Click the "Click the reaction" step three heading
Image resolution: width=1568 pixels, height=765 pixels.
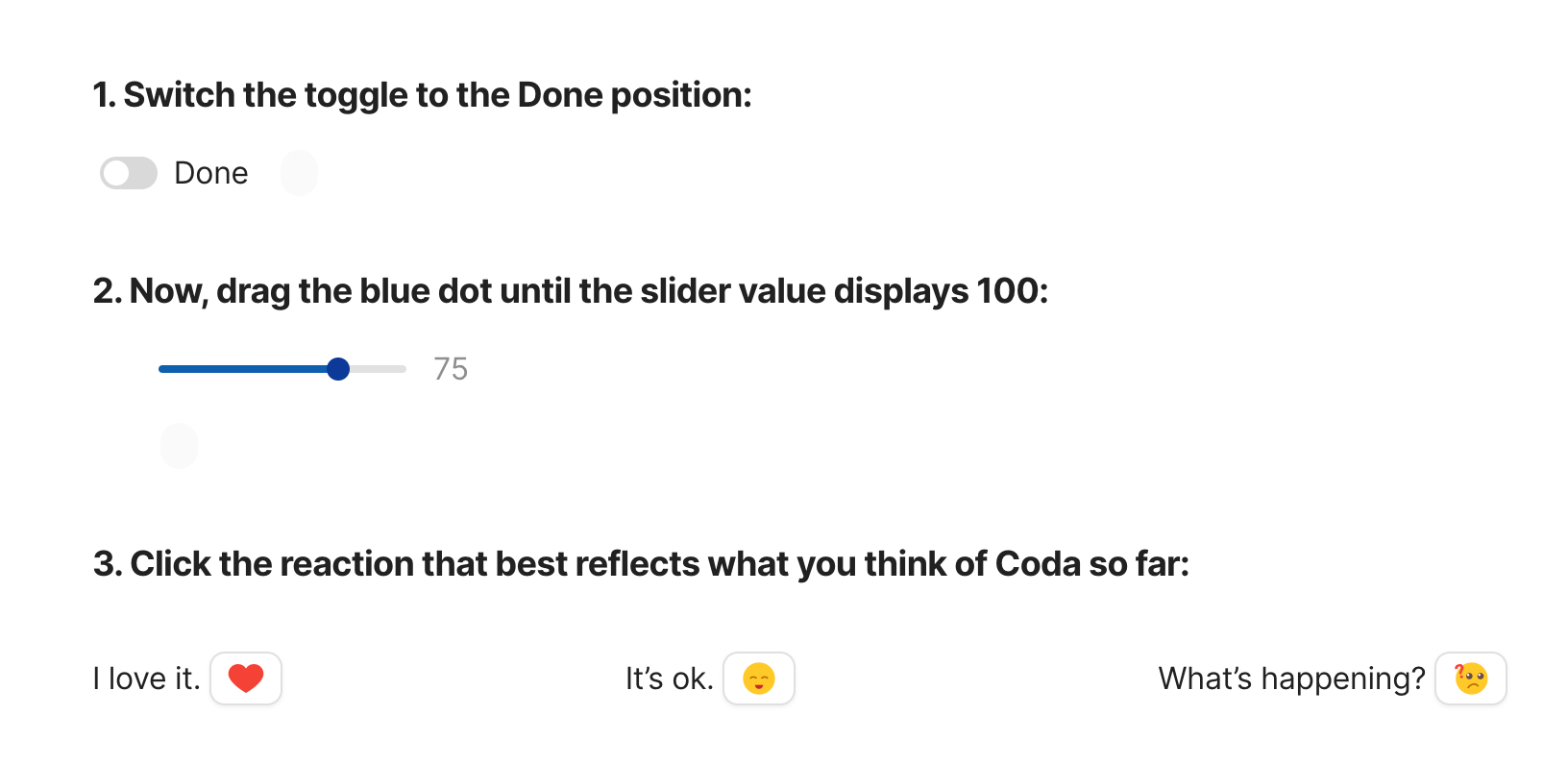[x=641, y=564]
